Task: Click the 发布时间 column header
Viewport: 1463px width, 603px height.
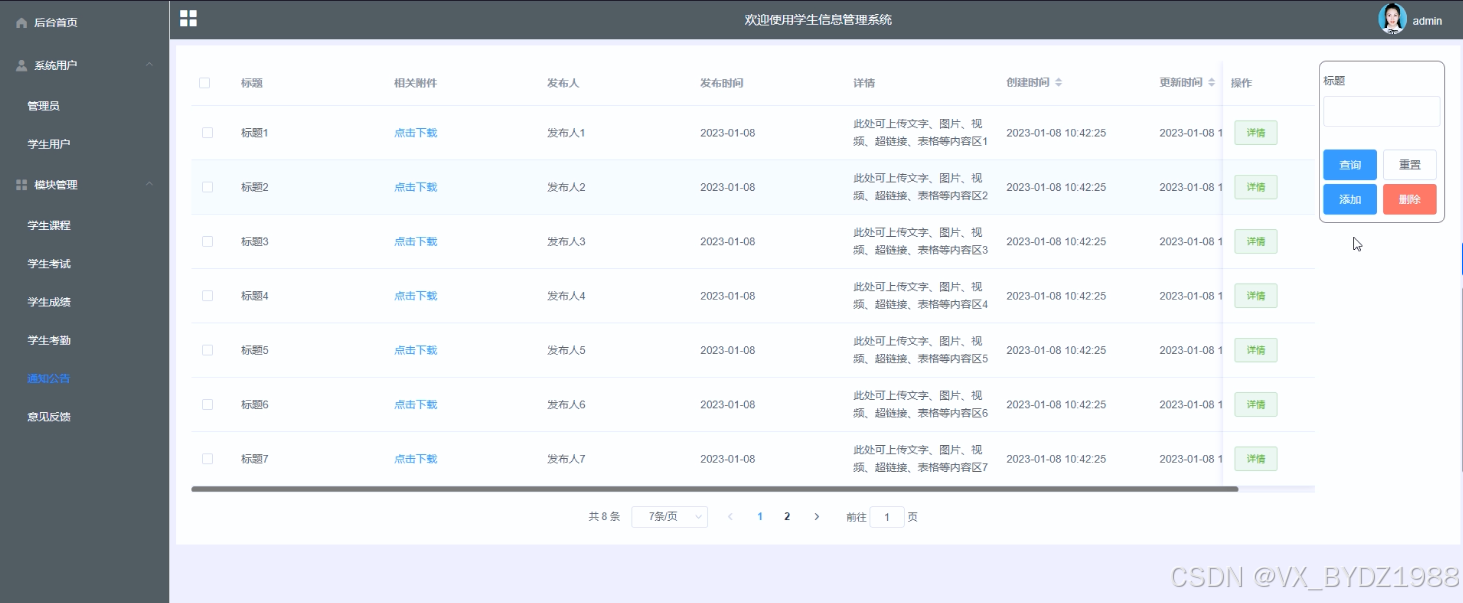Action: pyautogui.click(x=721, y=83)
